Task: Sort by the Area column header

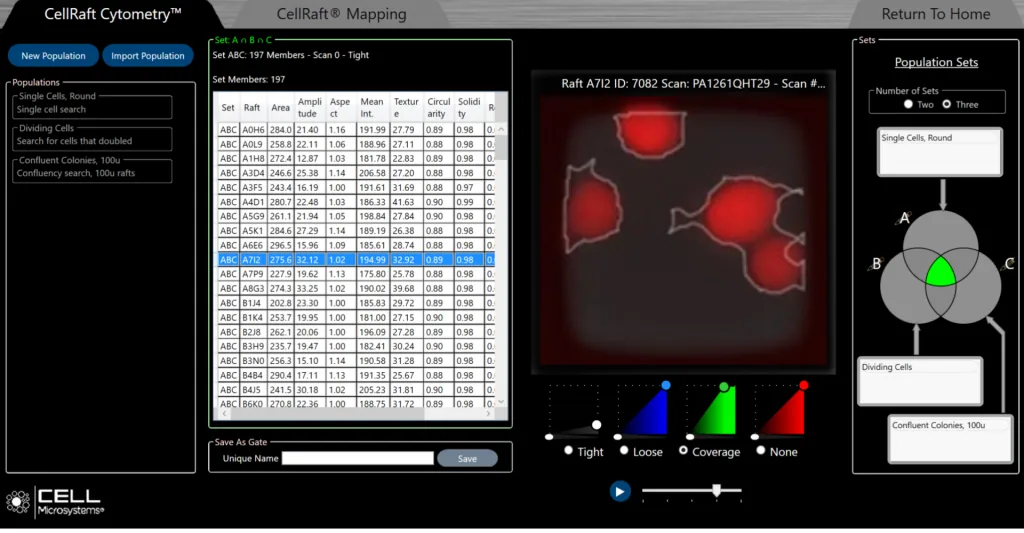Action: 281,108
